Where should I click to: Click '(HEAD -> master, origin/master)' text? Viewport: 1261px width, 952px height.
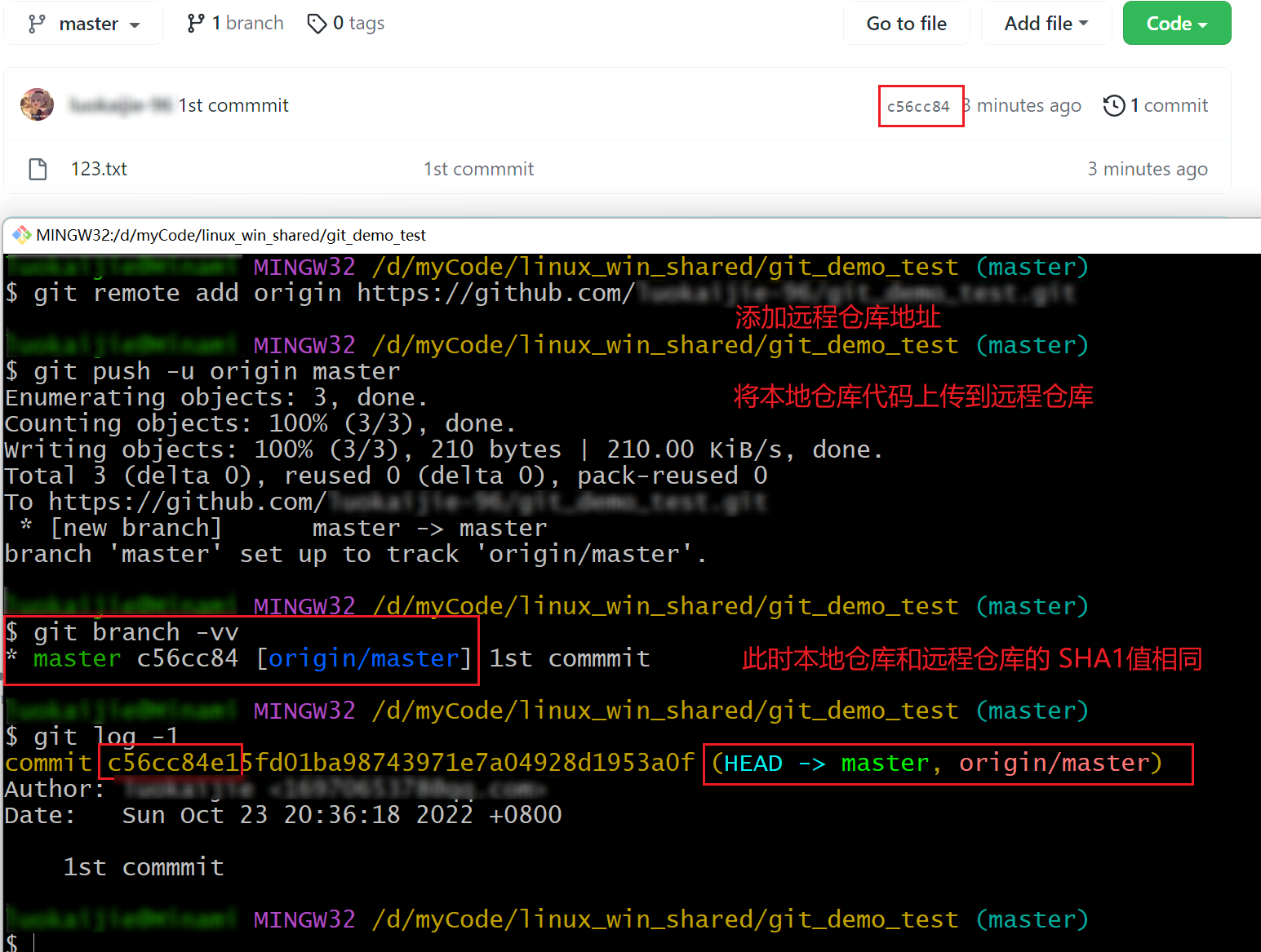[x=936, y=763]
